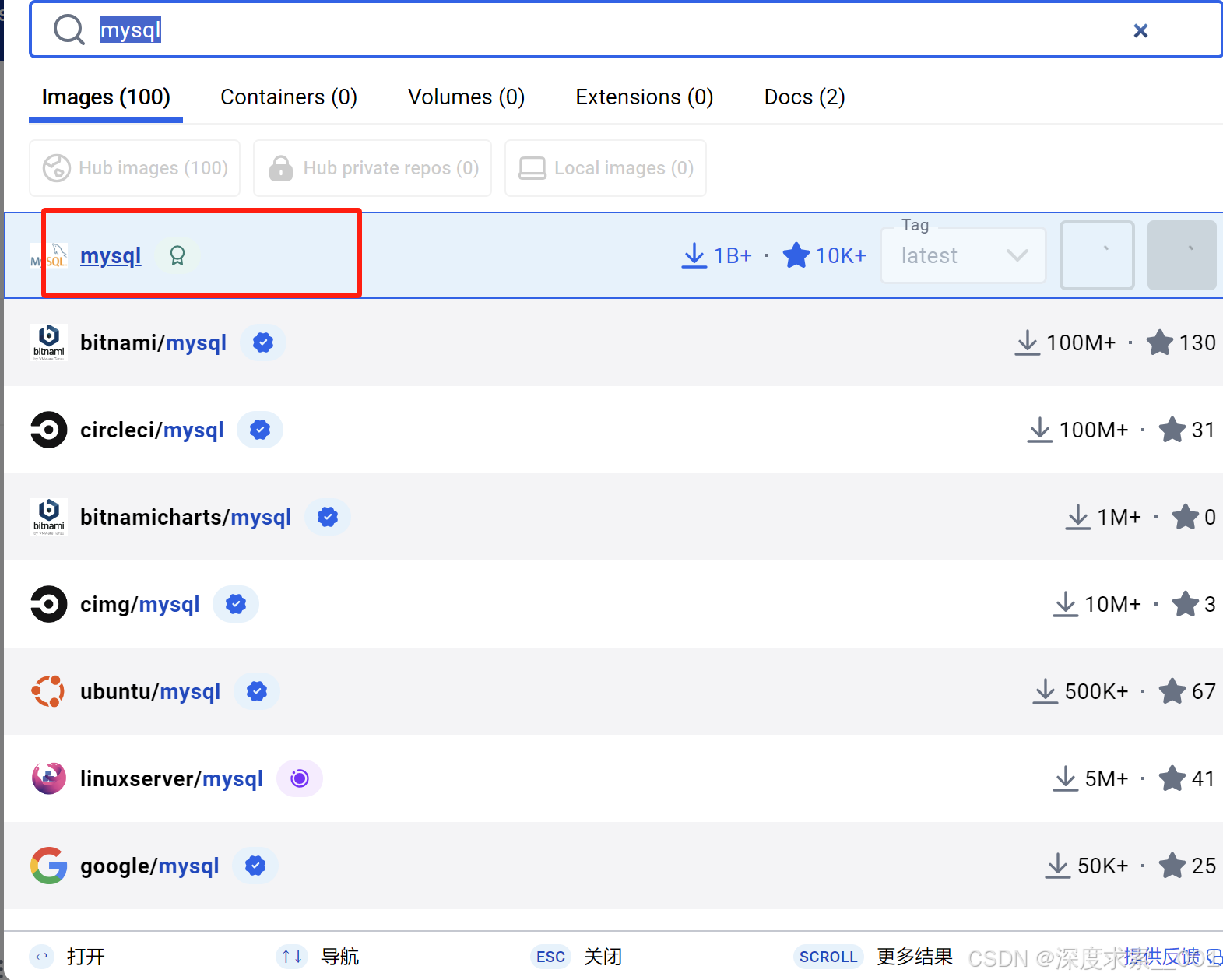This screenshot has width=1223, height=980.
Task: Select the google/mysql result
Action: pyautogui.click(x=613, y=866)
